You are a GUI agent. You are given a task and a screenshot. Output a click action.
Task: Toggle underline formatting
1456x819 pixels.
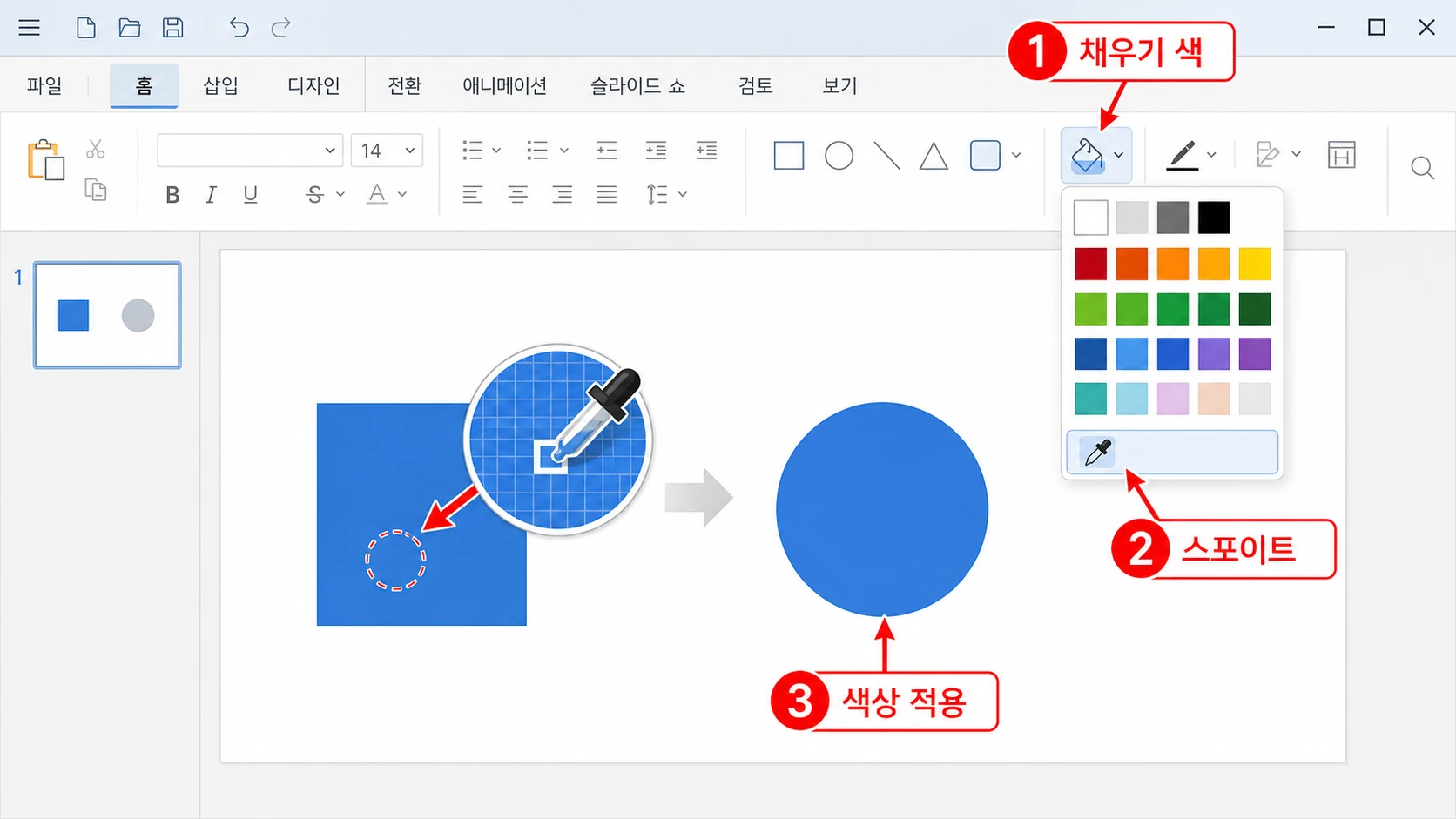click(251, 195)
